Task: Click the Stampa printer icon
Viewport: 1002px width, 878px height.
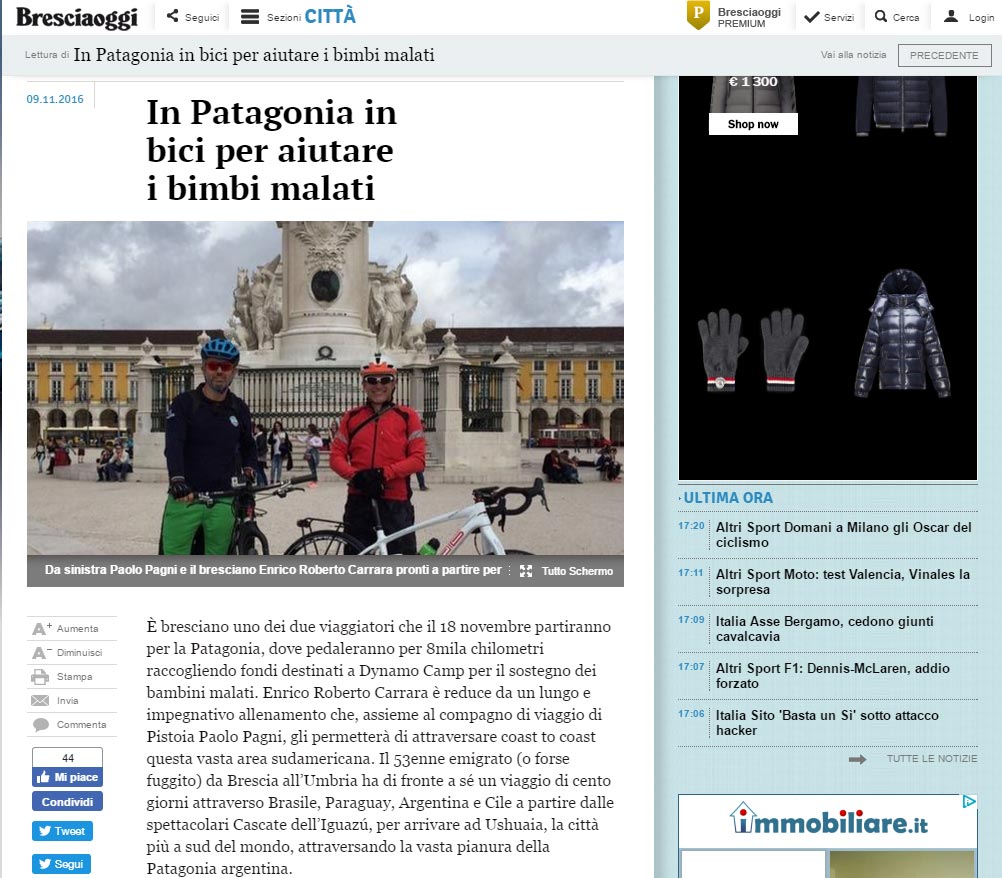Action: coord(40,676)
